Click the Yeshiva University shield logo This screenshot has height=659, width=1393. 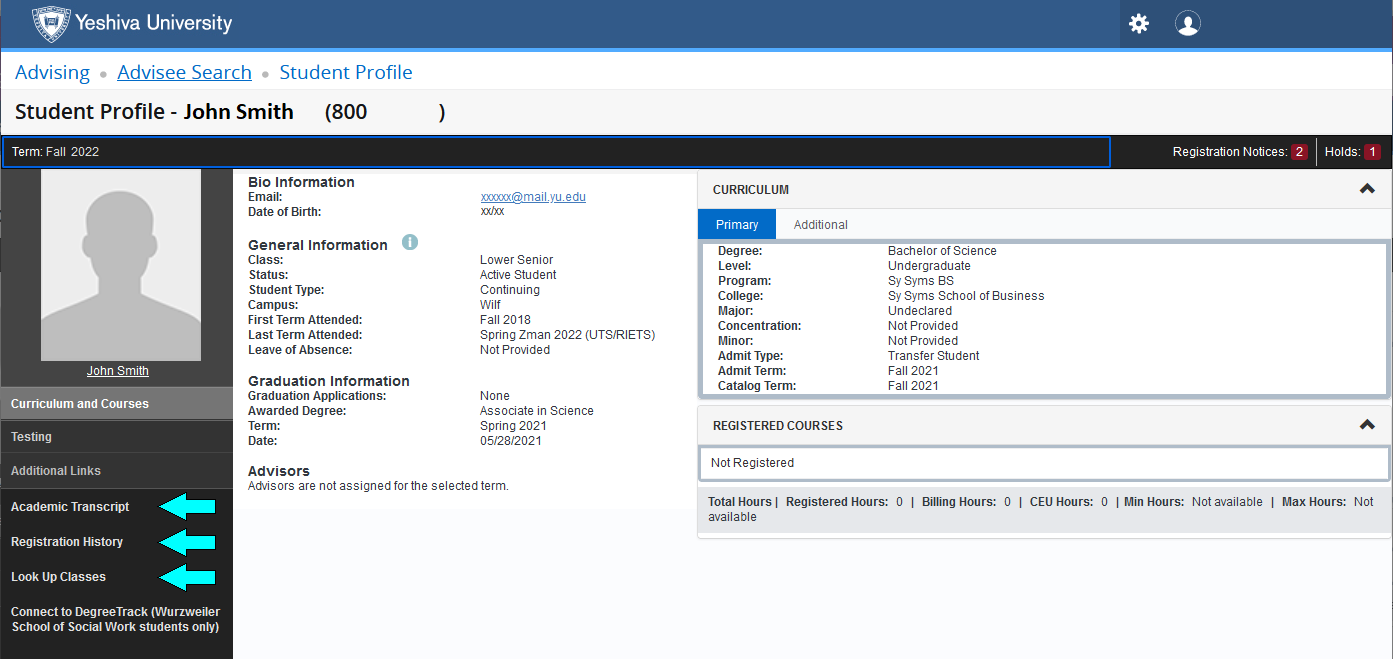tap(51, 23)
